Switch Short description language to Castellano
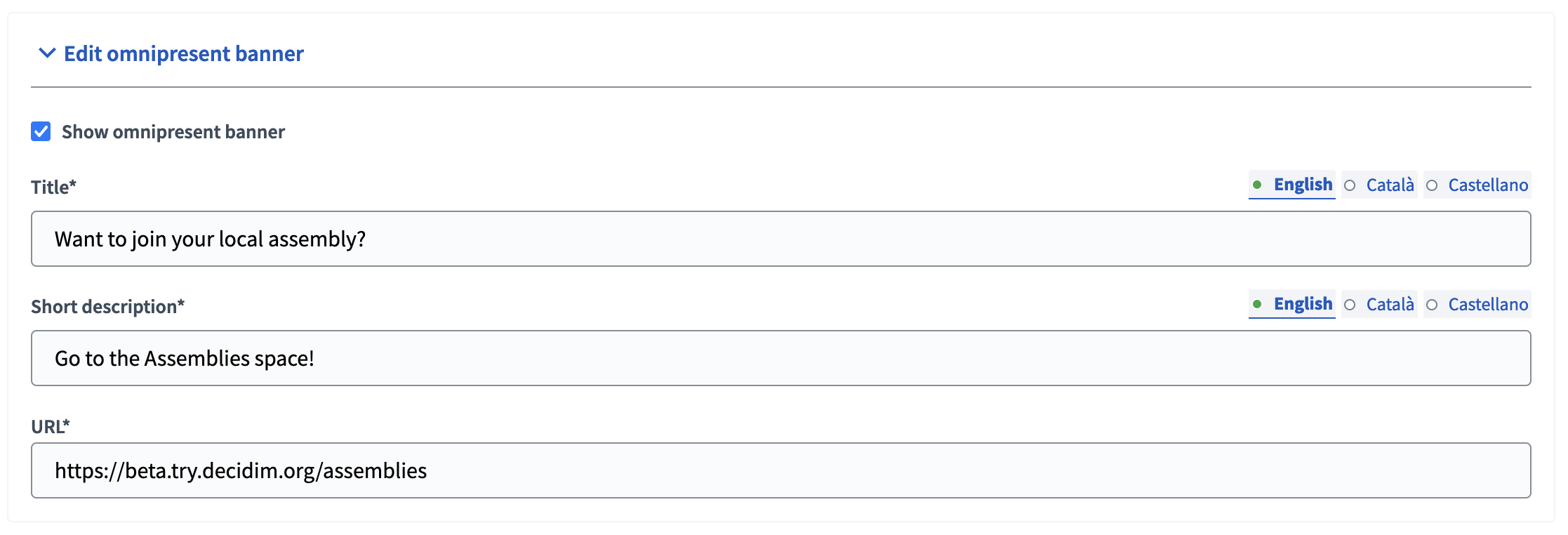 (1488, 305)
